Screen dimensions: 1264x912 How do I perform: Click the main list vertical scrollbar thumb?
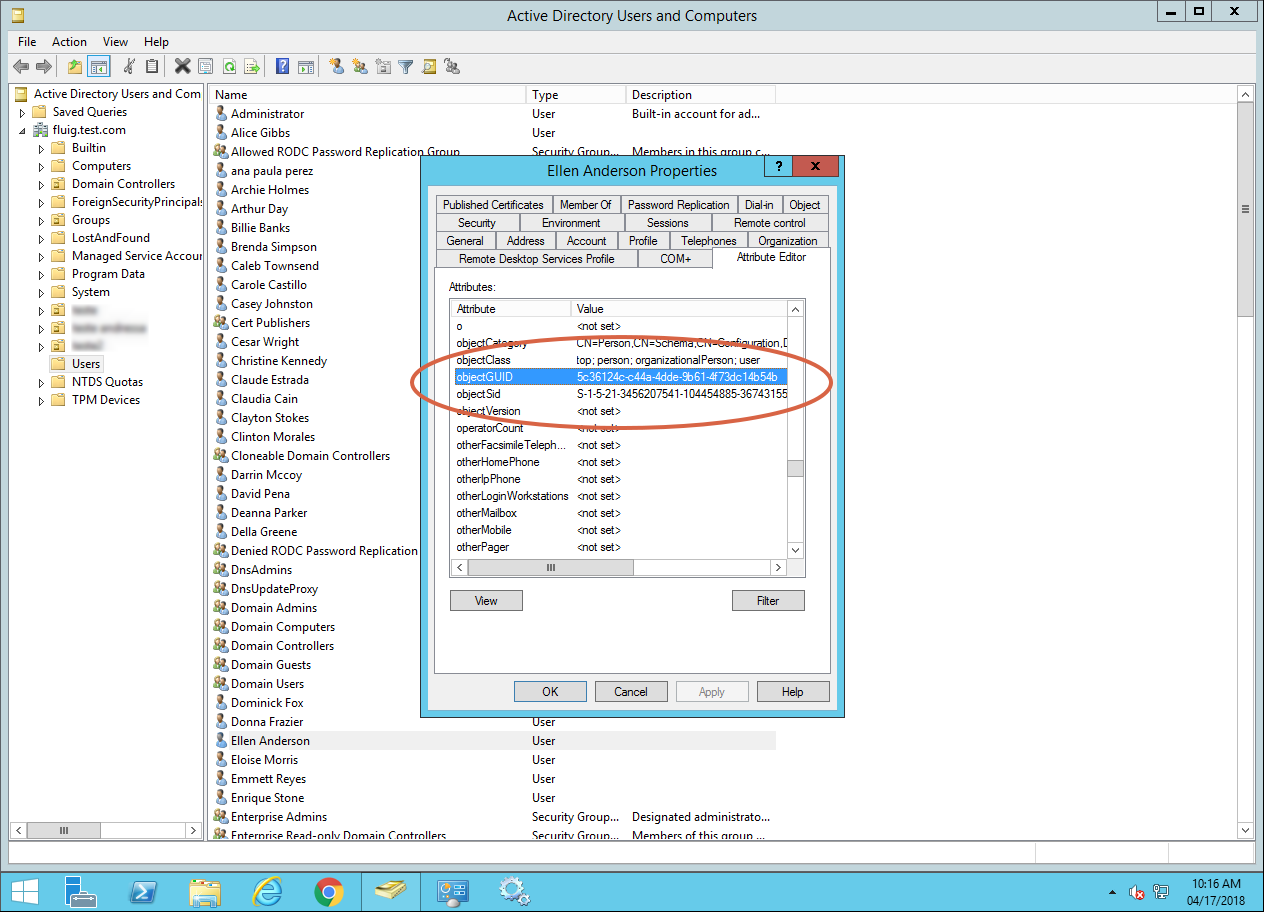pos(1245,209)
